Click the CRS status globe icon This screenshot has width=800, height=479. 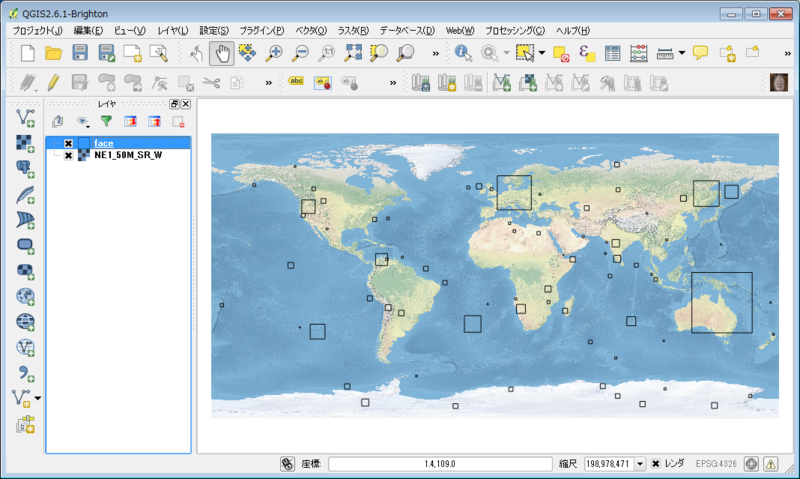click(751, 464)
